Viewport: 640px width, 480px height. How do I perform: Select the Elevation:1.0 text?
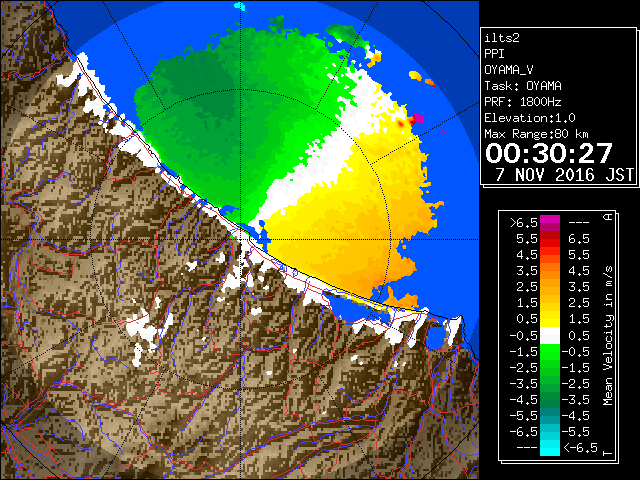click(530, 118)
